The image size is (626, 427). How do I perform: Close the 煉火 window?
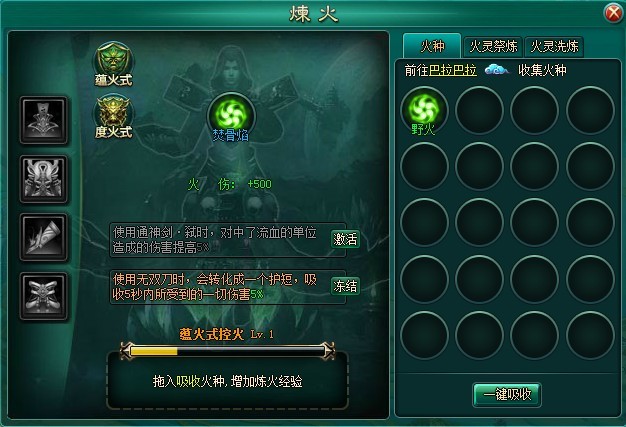613,13
